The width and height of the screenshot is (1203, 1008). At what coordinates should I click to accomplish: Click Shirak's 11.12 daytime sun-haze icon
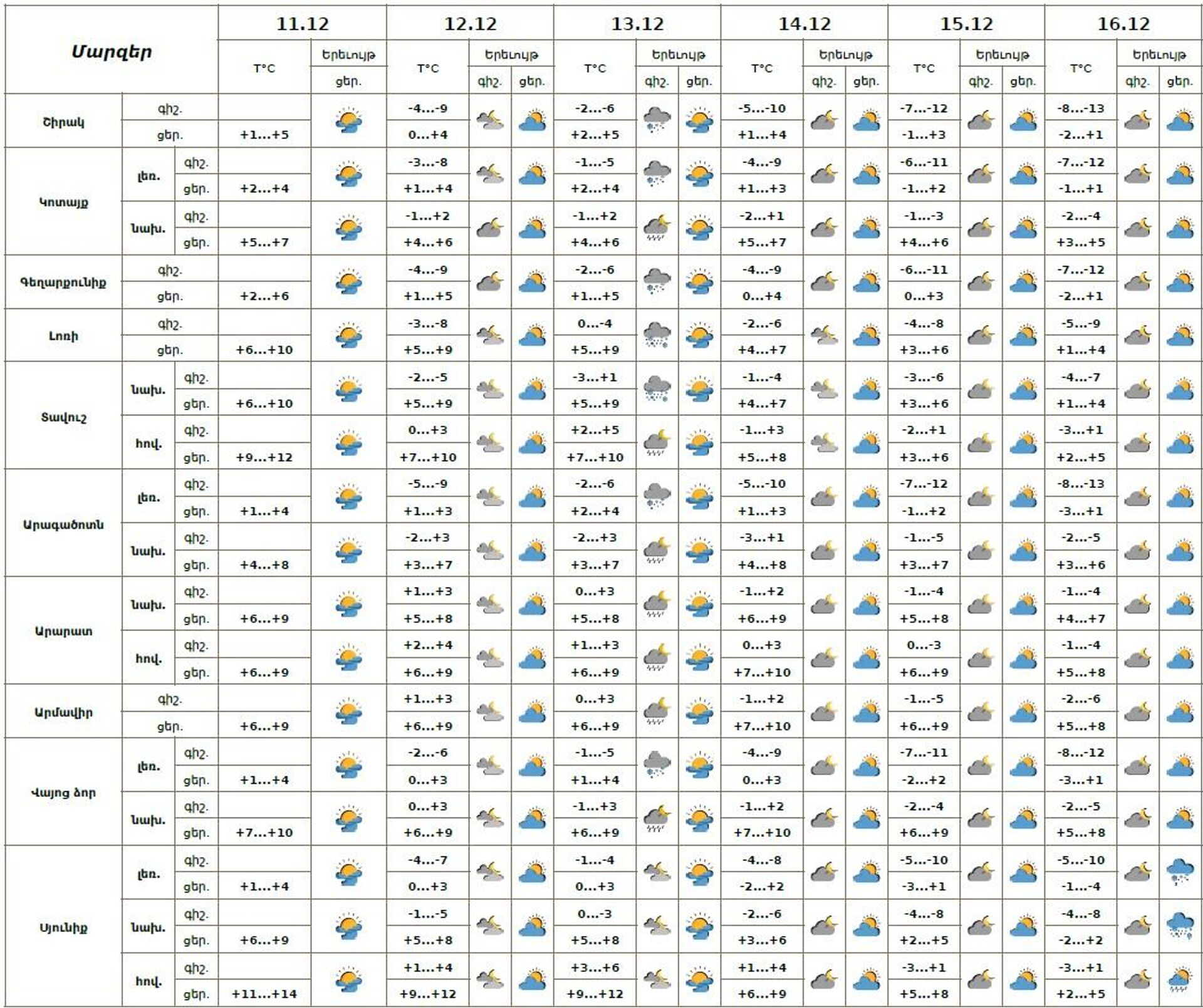(348, 121)
